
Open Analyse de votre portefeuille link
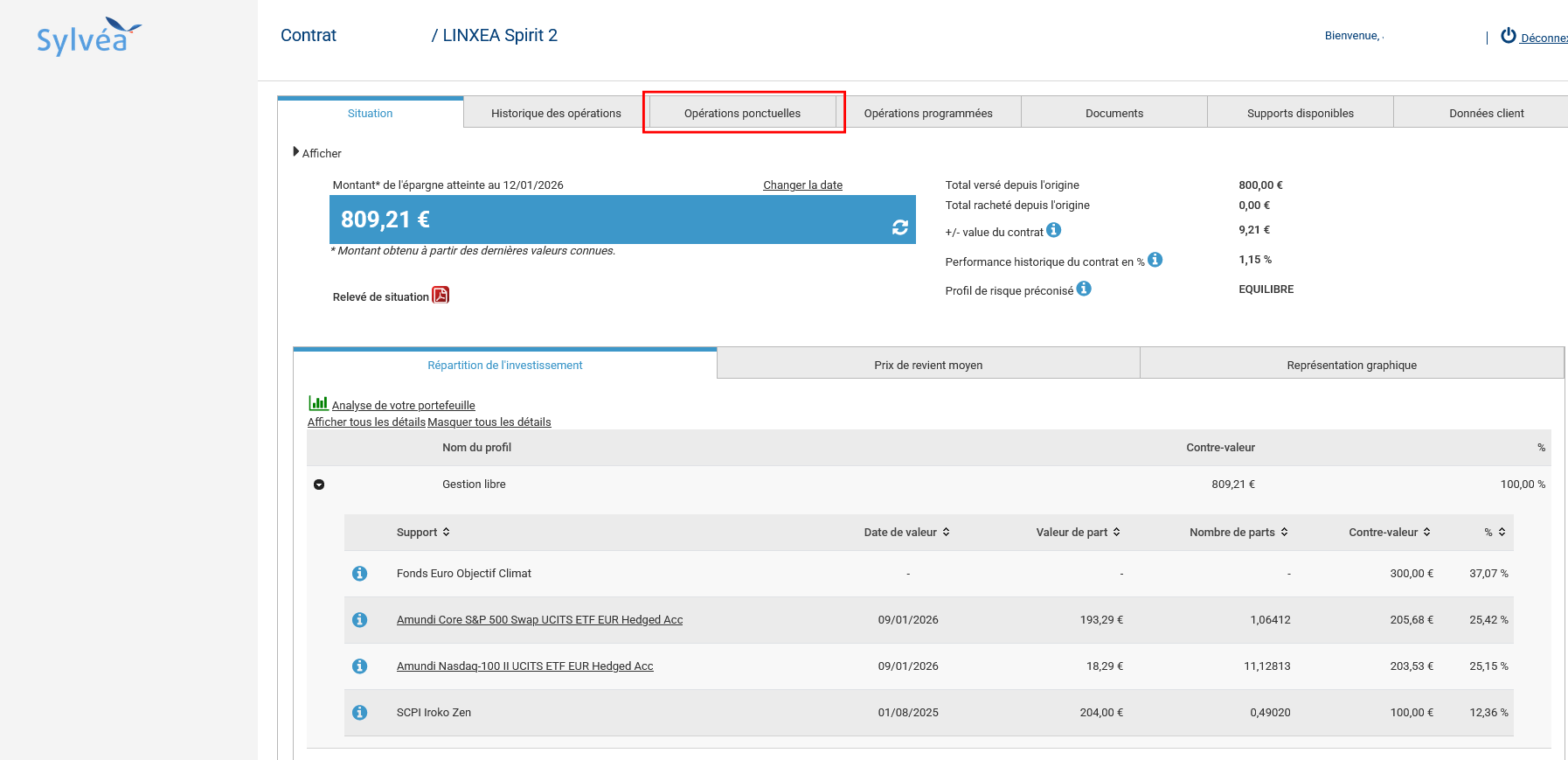coord(403,406)
